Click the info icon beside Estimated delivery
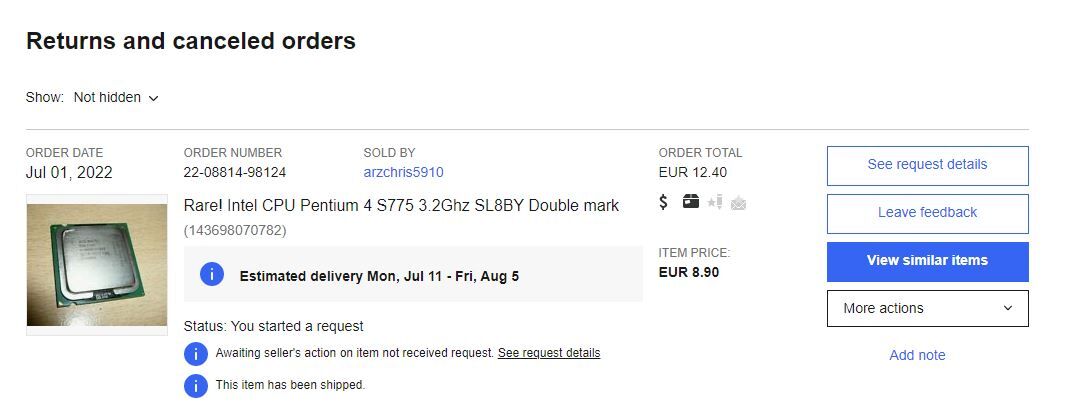The image size is (1089, 419). tap(212, 274)
